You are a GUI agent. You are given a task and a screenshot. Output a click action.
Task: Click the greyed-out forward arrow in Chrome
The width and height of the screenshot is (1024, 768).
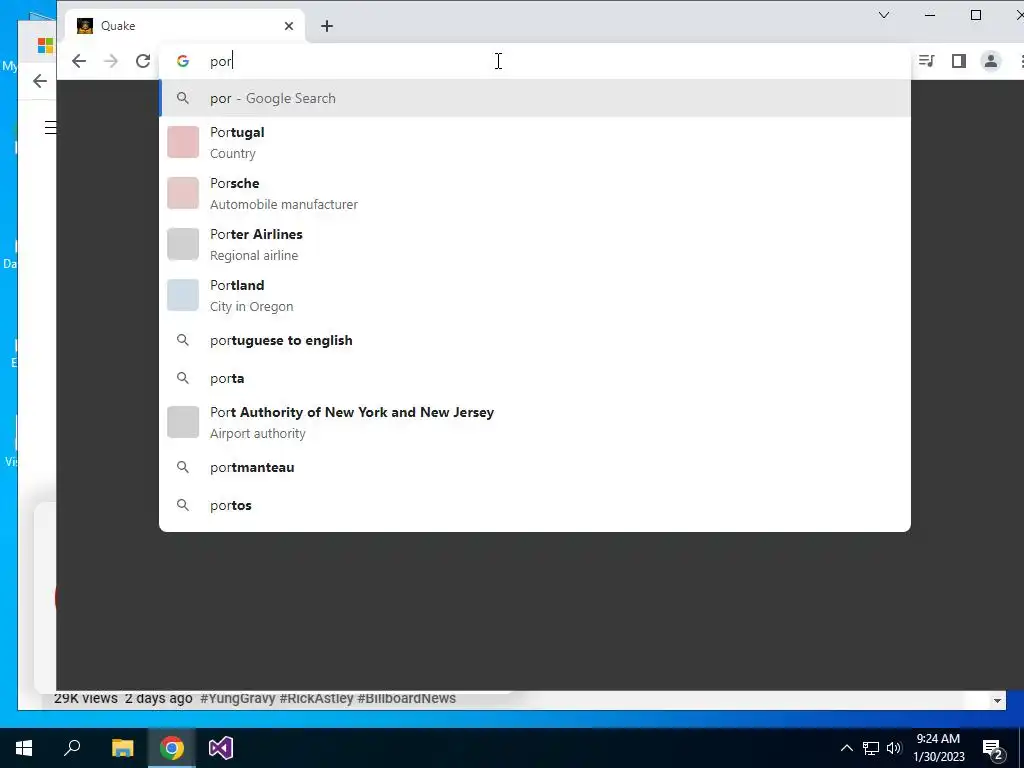[x=111, y=61]
